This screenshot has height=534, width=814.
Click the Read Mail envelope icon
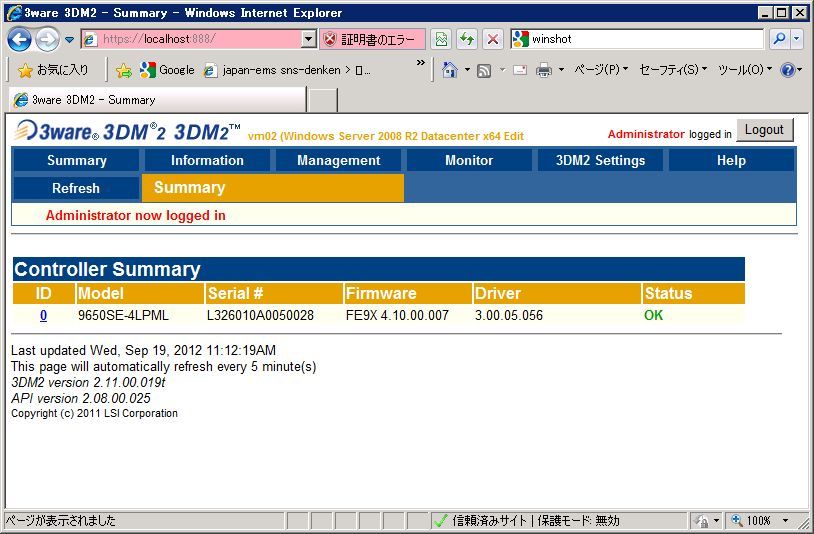pos(520,70)
